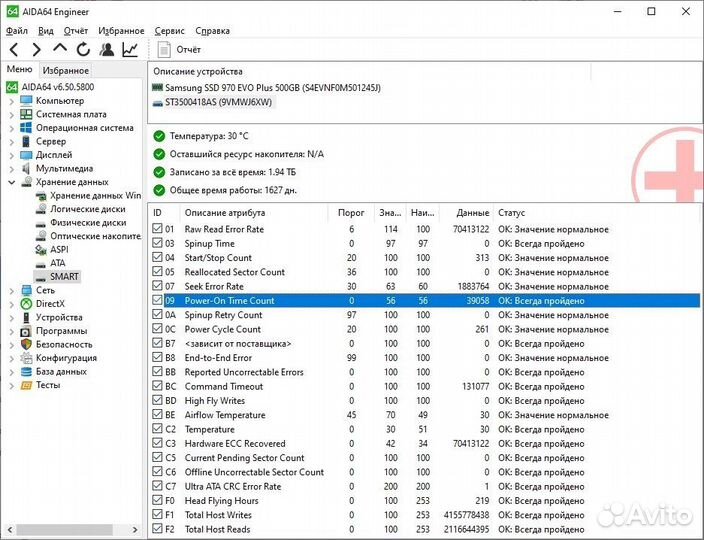
Task: Collapse the Хранение данных tree node
Action: point(12,182)
